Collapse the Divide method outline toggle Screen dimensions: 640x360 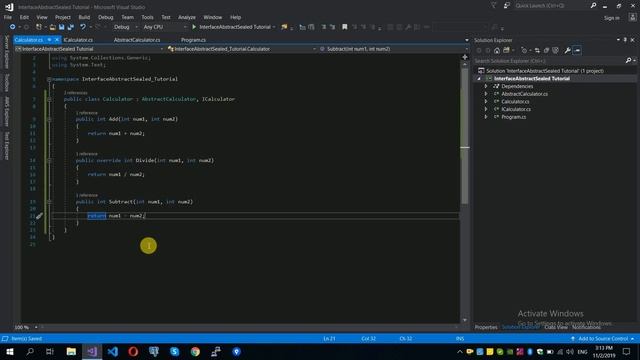[49, 160]
